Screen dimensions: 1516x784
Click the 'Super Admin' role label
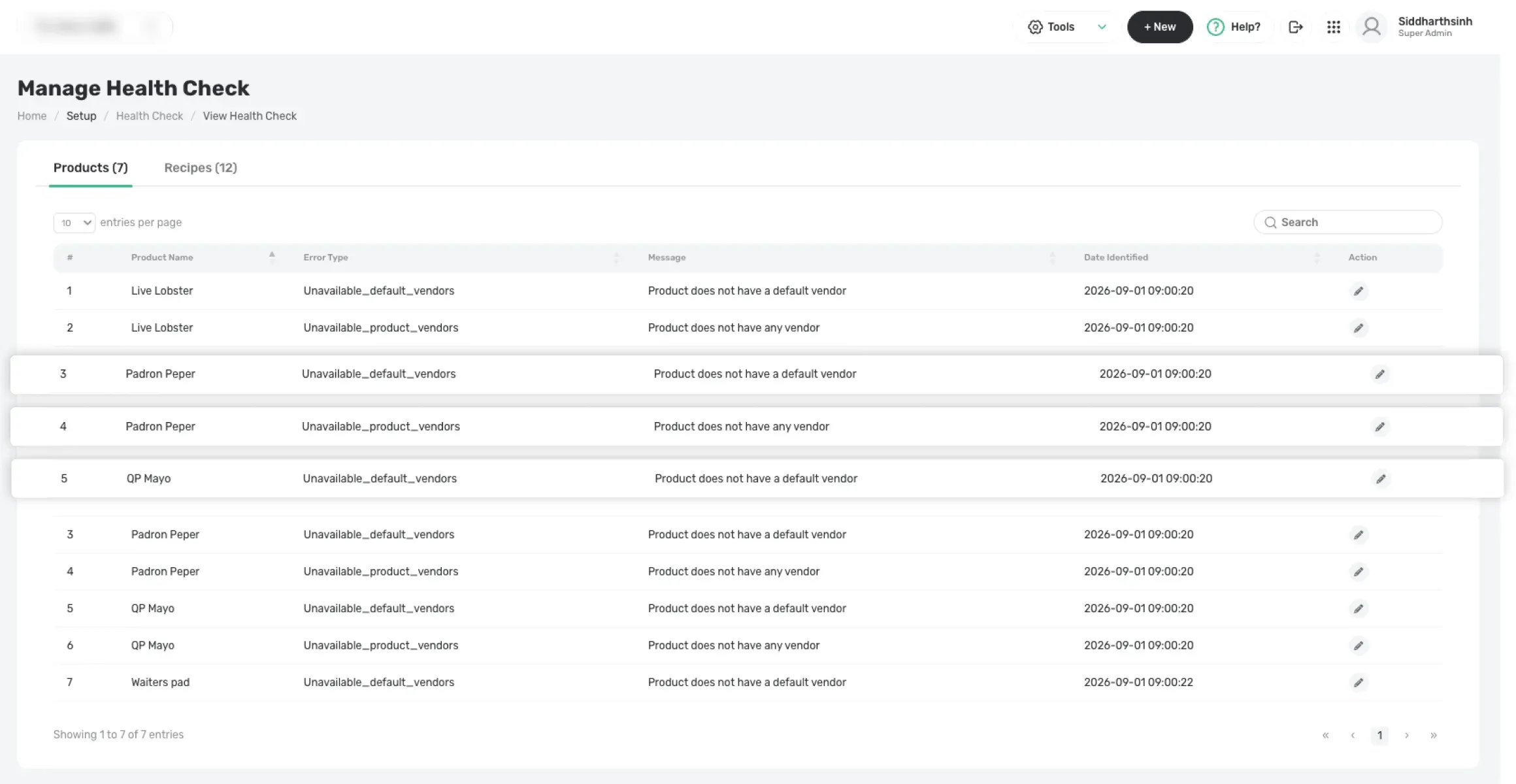tap(1425, 33)
